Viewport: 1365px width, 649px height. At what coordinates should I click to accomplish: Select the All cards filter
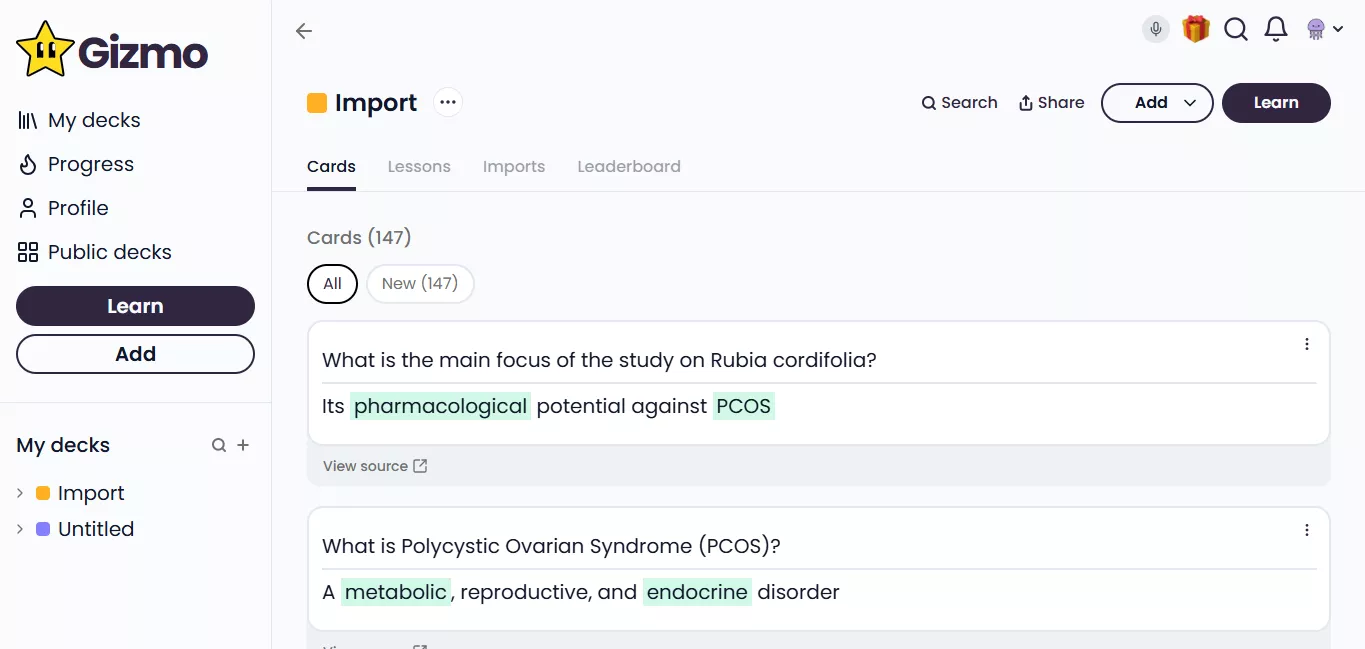click(x=332, y=283)
